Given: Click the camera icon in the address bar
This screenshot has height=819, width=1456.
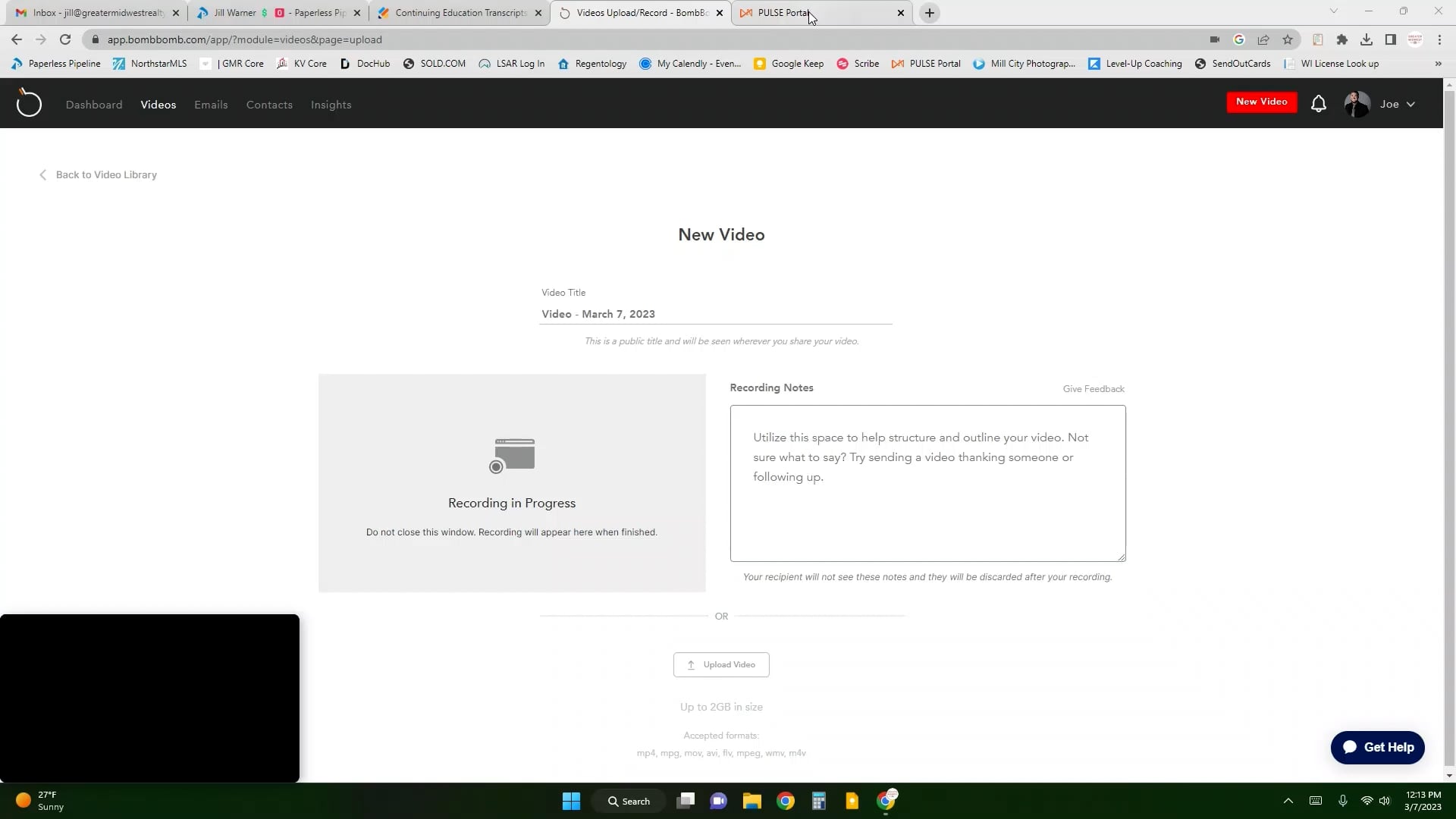Looking at the screenshot, I should click(x=1214, y=39).
